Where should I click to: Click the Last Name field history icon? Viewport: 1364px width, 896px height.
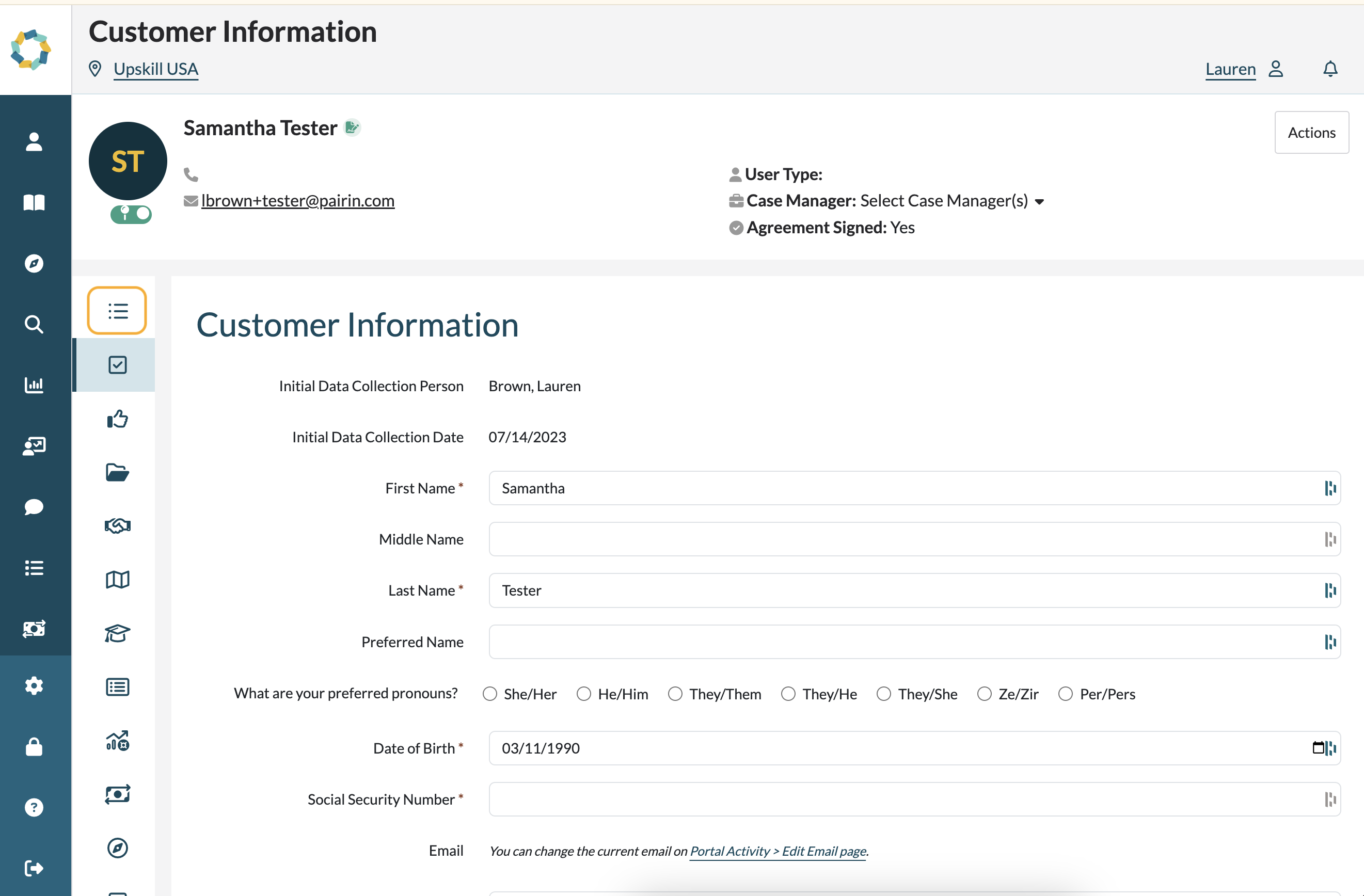(x=1330, y=590)
